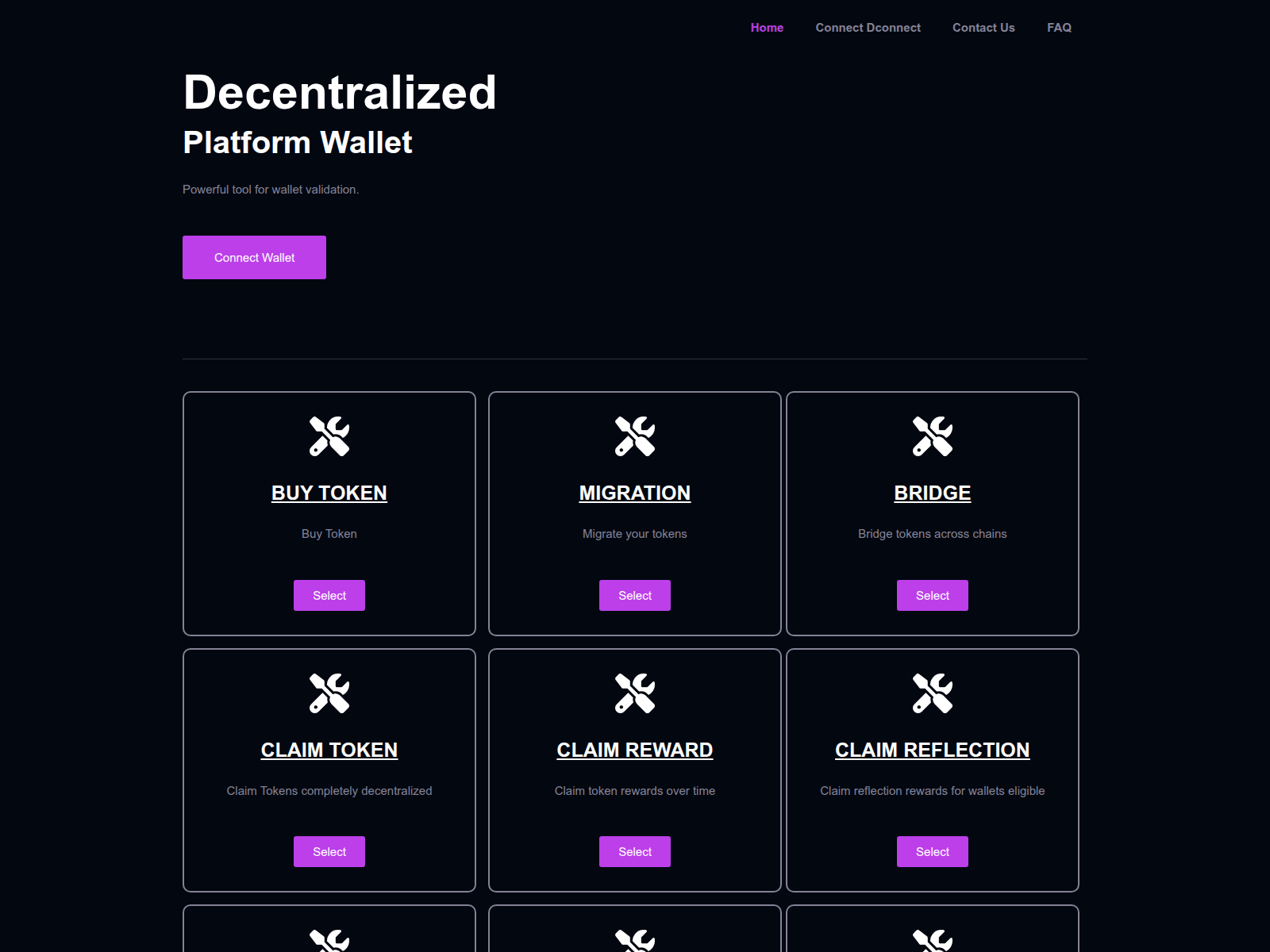Select the Claim Token option

[329, 851]
